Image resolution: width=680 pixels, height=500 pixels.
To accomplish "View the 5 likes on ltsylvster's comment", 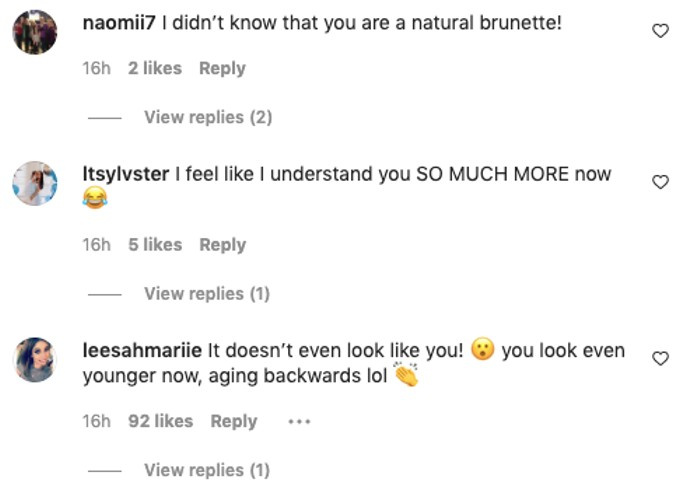I will [155, 245].
